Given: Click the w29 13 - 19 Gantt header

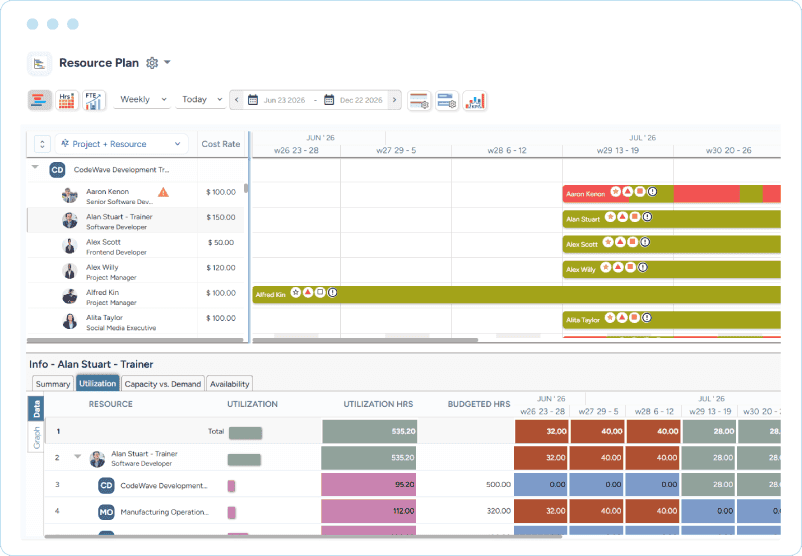Looking at the screenshot, I should point(618,150).
